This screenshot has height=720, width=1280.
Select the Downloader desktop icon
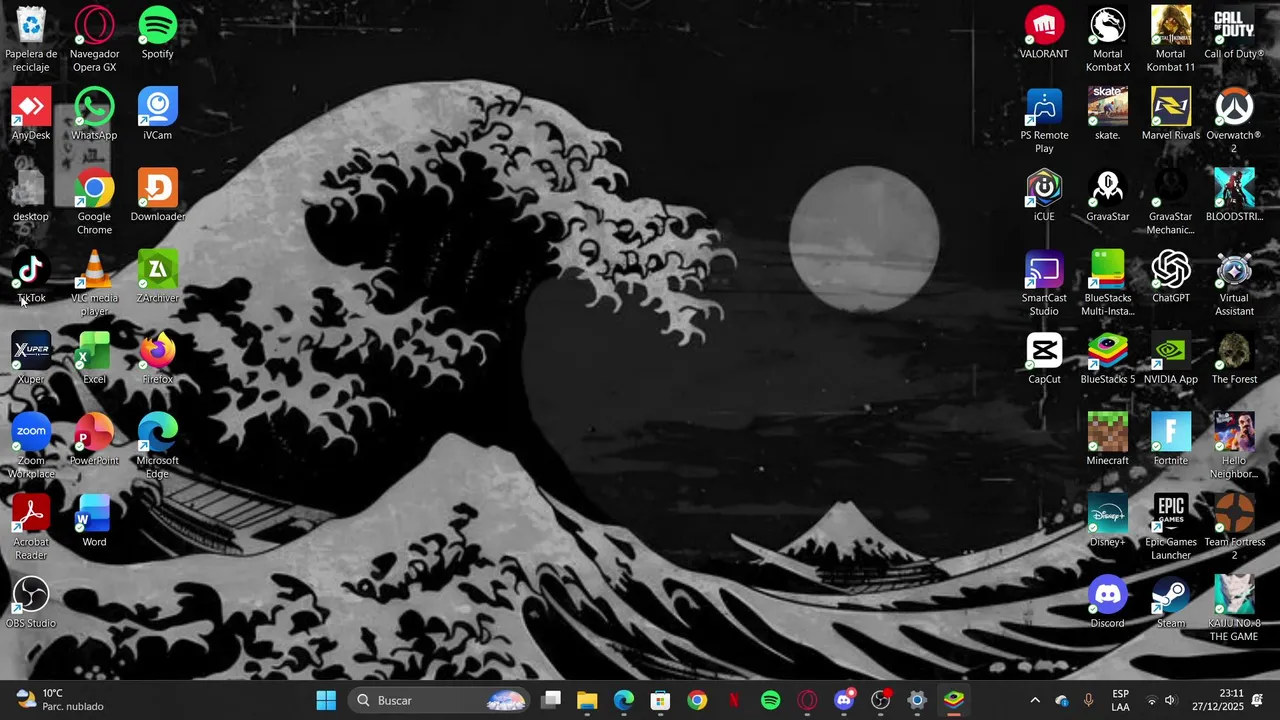pyautogui.click(x=158, y=196)
